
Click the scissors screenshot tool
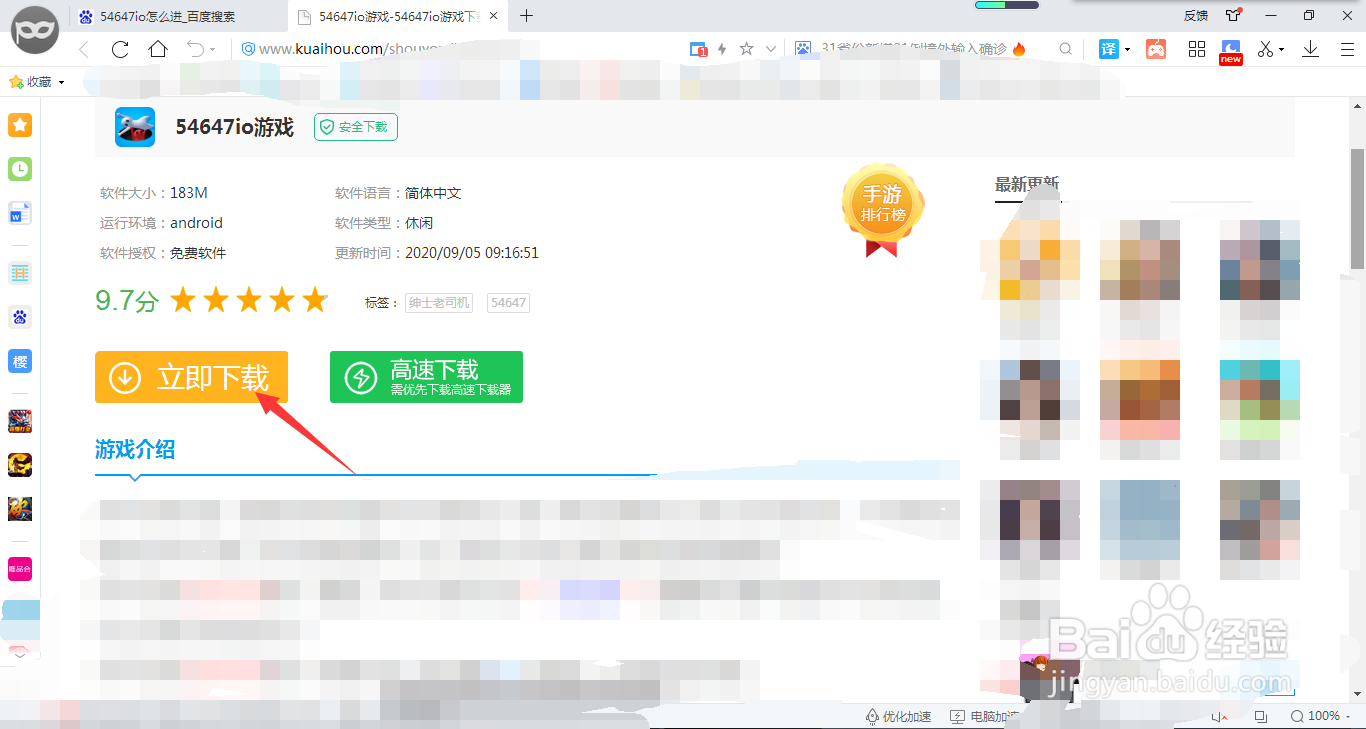[1266, 49]
